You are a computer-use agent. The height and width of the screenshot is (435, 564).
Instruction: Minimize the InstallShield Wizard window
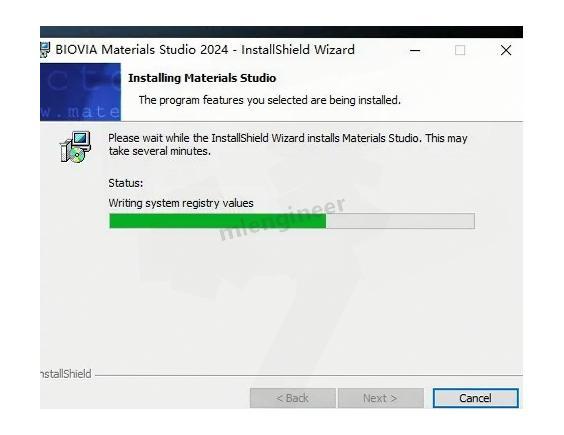(415, 50)
